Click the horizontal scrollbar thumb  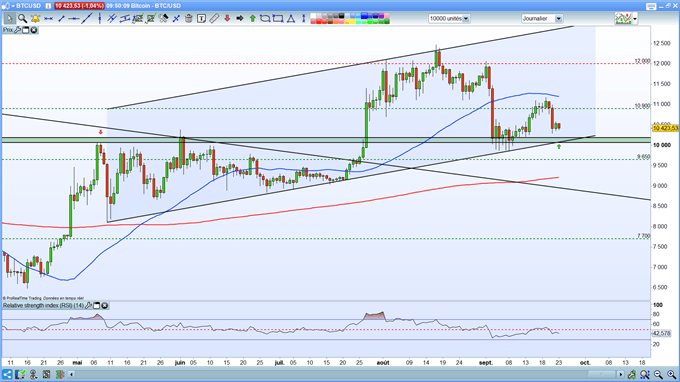(602, 374)
